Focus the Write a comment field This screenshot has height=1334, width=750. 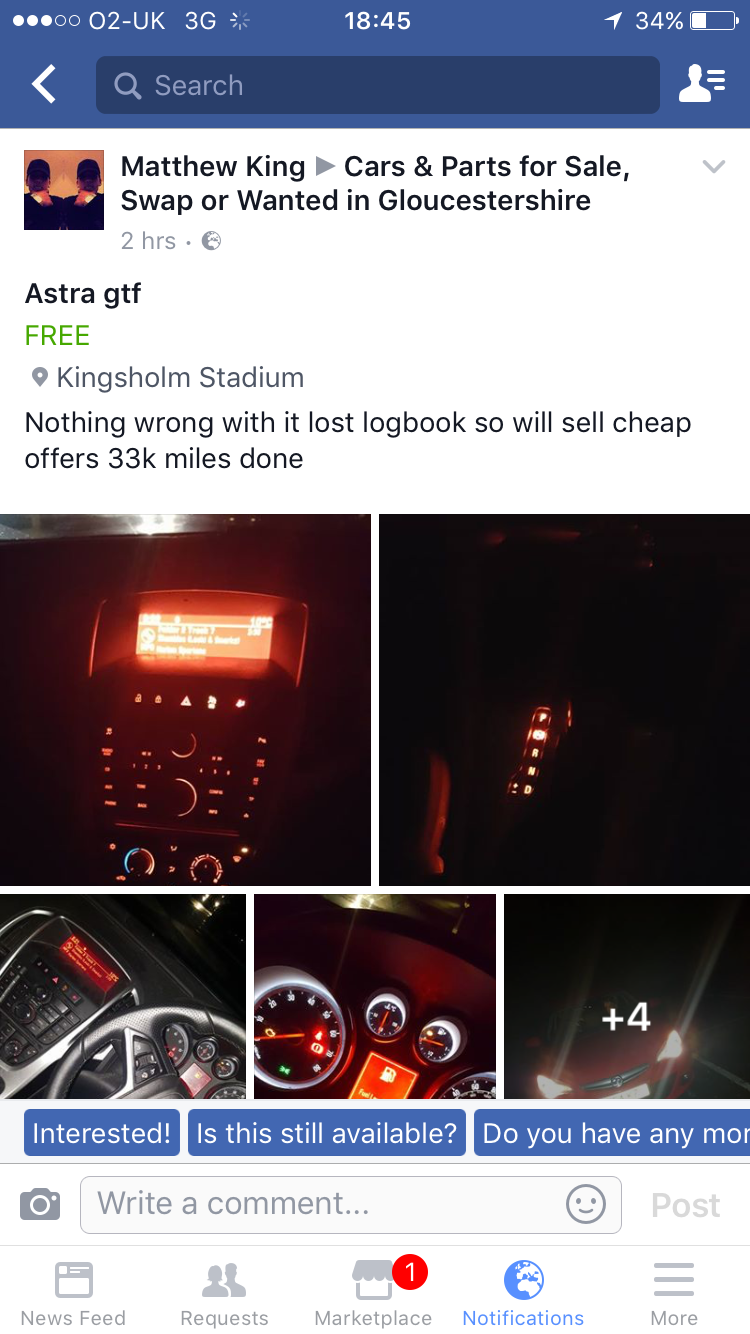click(x=351, y=1204)
